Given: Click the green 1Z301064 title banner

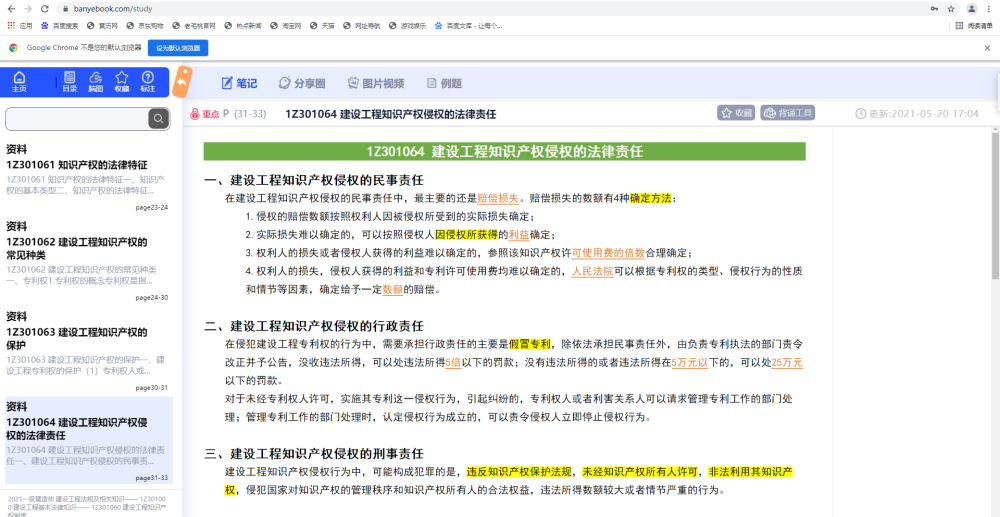Looking at the screenshot, I should [504, 152].
